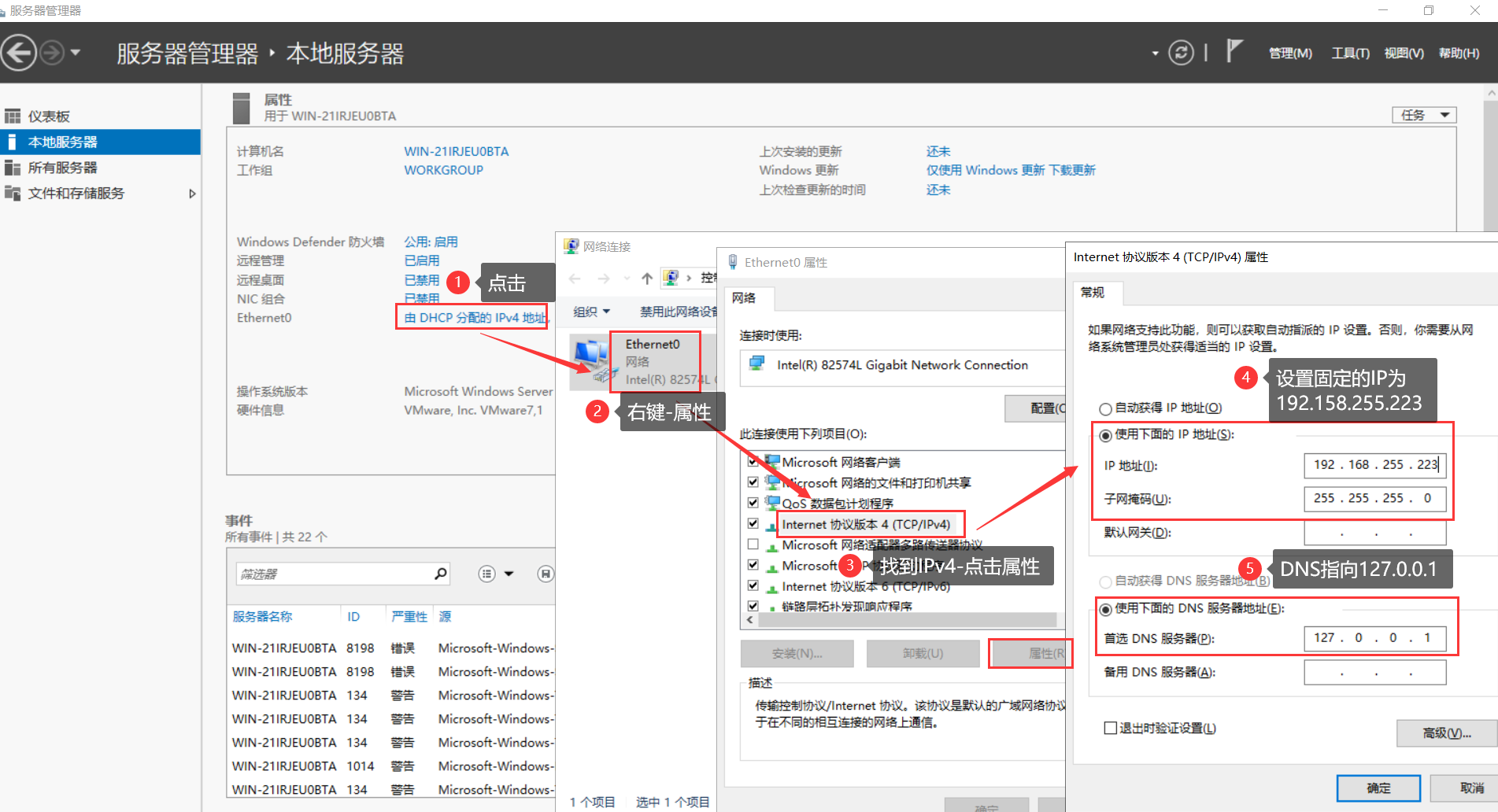Sort events by ID column
This screenshot has height=812, width=1498.
[353, 616]
